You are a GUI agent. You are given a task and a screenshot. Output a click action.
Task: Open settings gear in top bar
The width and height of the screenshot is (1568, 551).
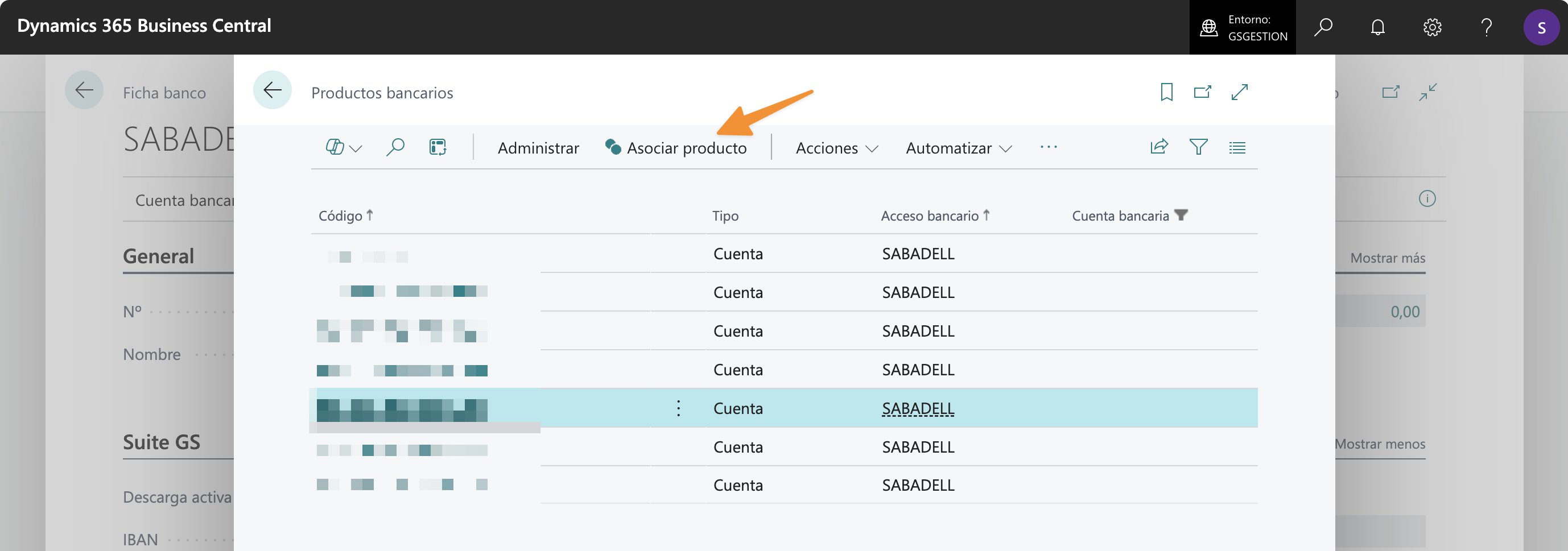[x=1432, y=27]
